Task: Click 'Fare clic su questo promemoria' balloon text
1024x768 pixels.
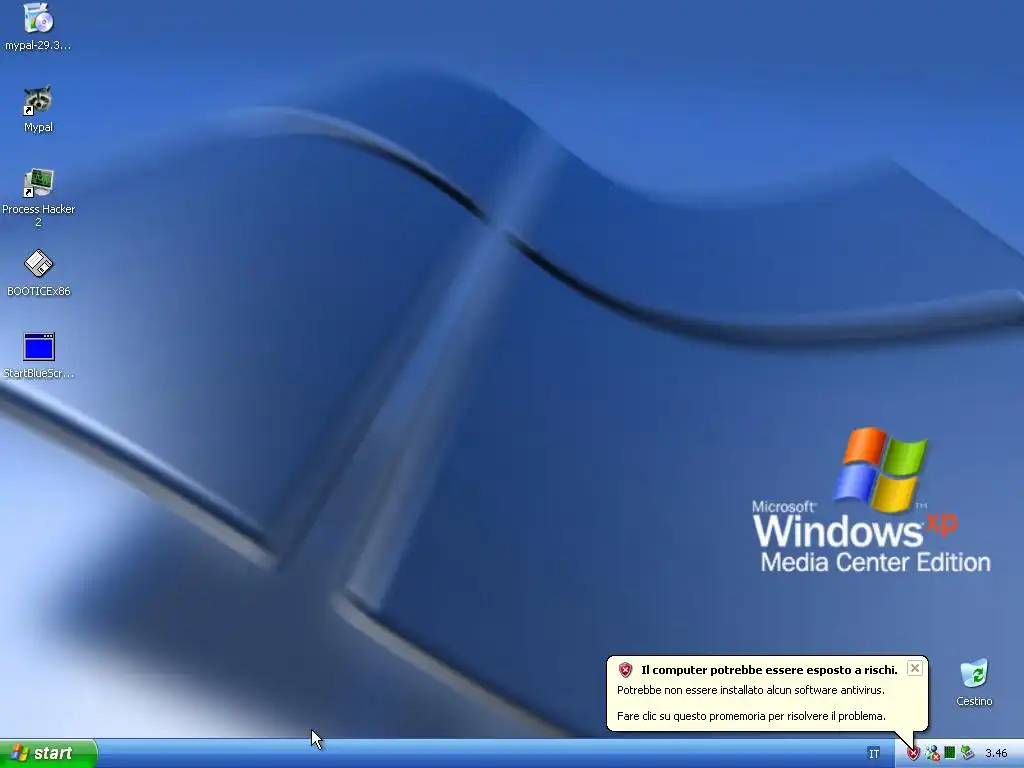Action: click(x=751, y=716)
